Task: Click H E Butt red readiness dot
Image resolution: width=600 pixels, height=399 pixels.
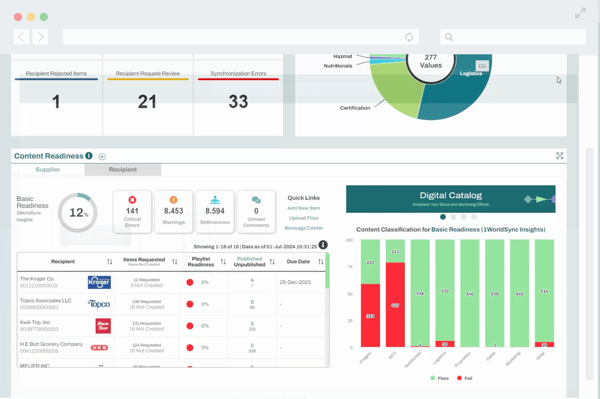Action: point(190,348)
